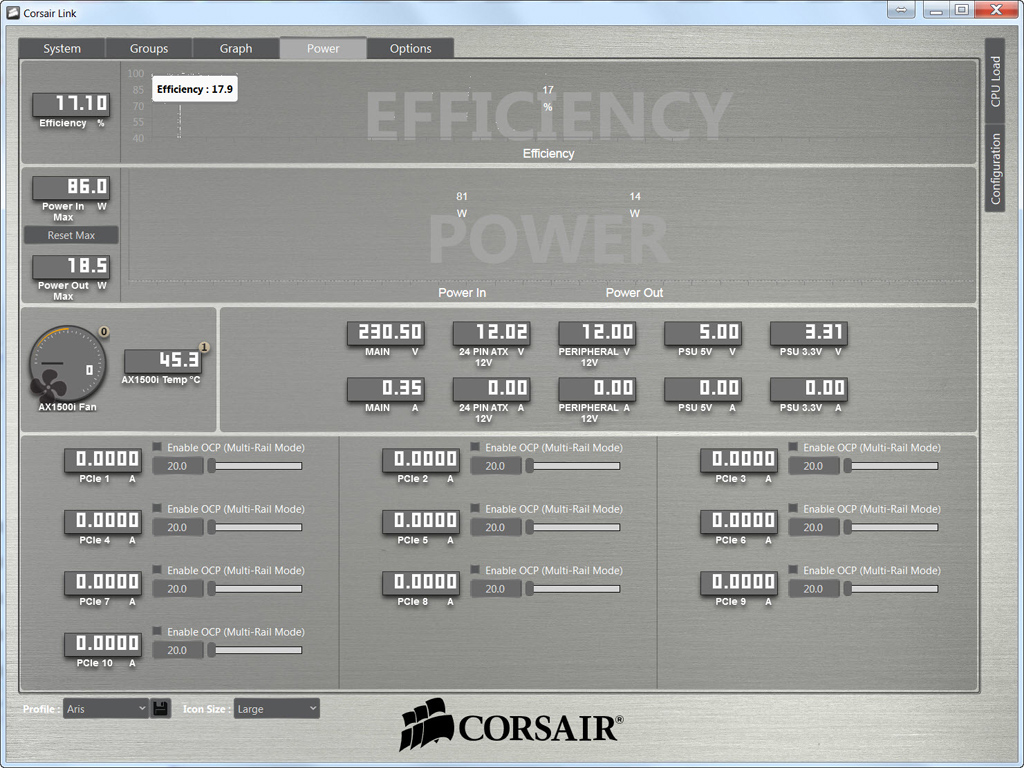Click the PSU 3.3V voltage 3.31 readout
The image size is (1024, 768).
809,332
